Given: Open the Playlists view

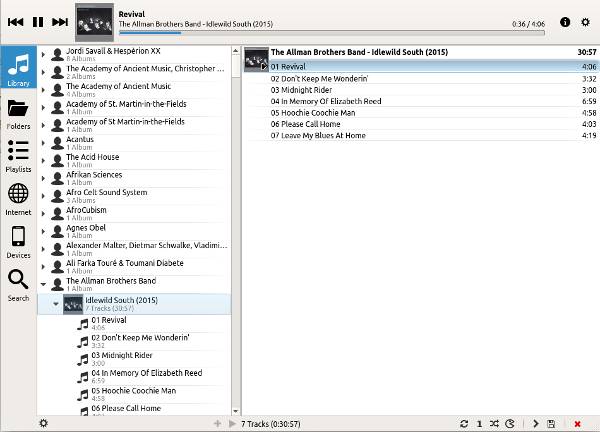Looking at the screenshot, I should 18,157.
